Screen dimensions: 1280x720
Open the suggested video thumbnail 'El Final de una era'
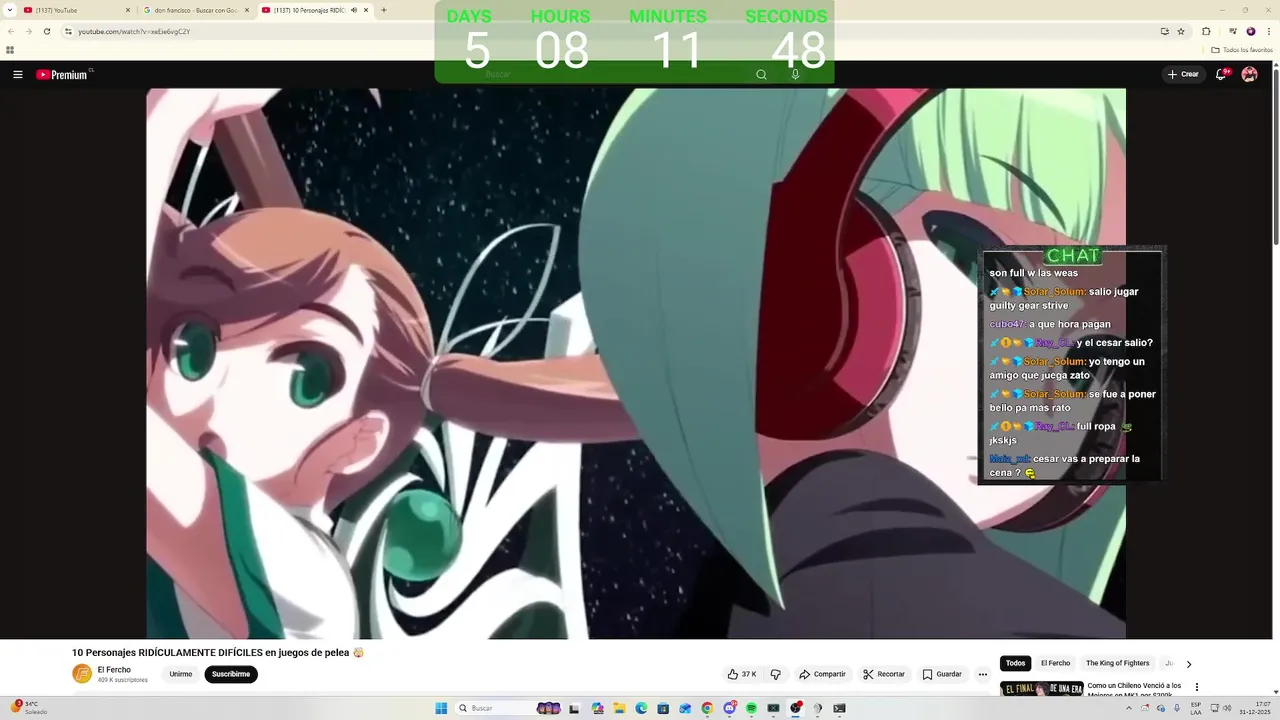tap(1041, 688)
